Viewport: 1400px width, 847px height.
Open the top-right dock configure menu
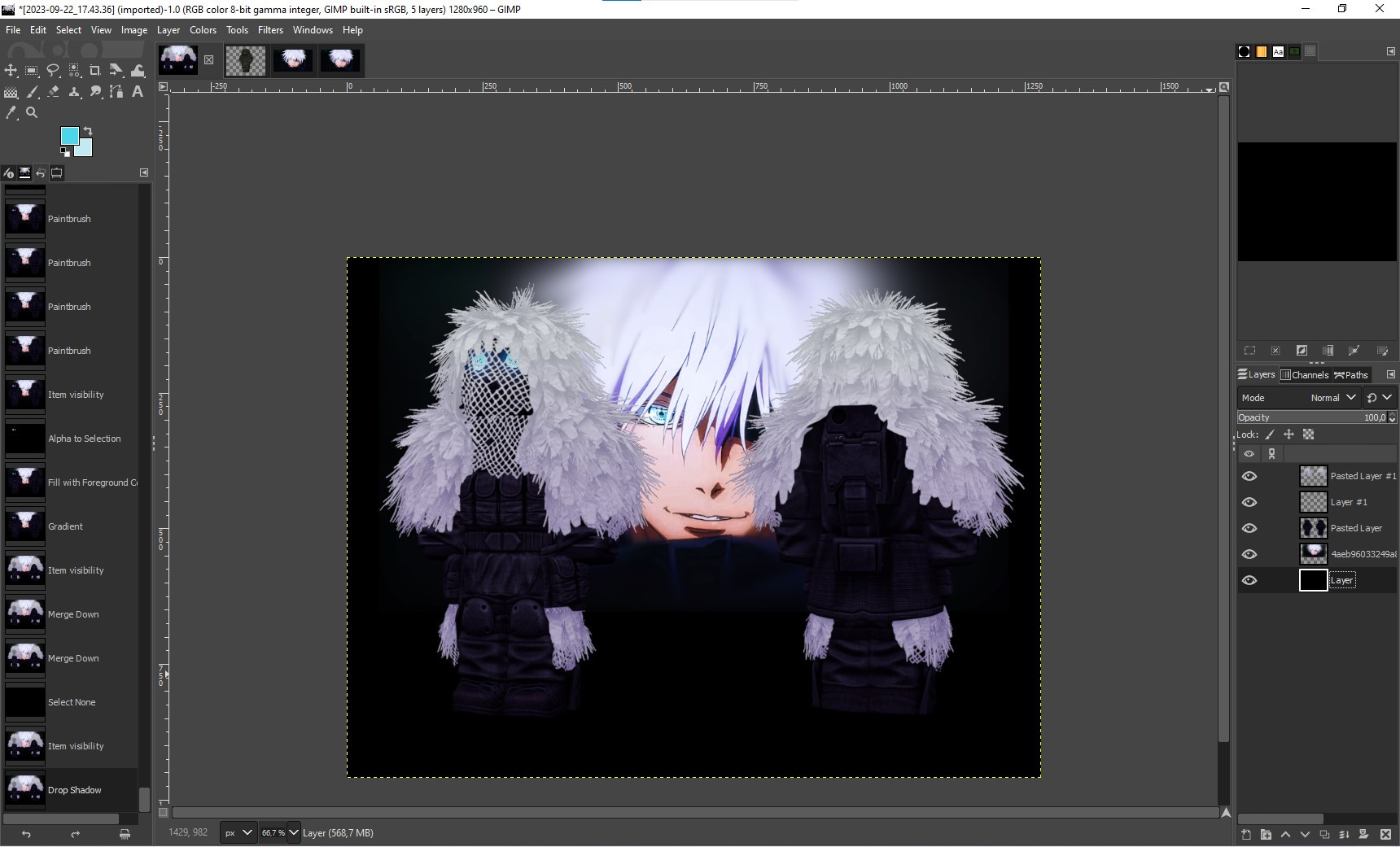(x=1390, y=51)
